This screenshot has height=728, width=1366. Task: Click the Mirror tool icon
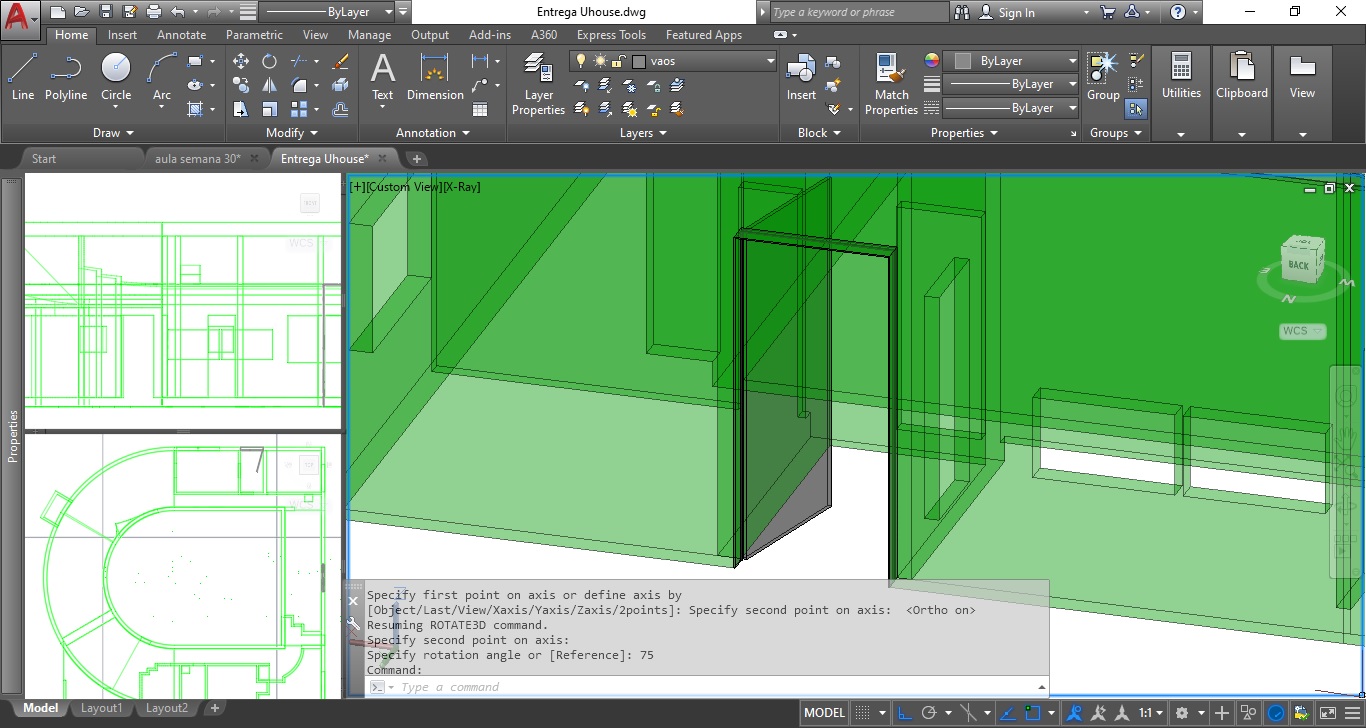(x=270, y=85)
